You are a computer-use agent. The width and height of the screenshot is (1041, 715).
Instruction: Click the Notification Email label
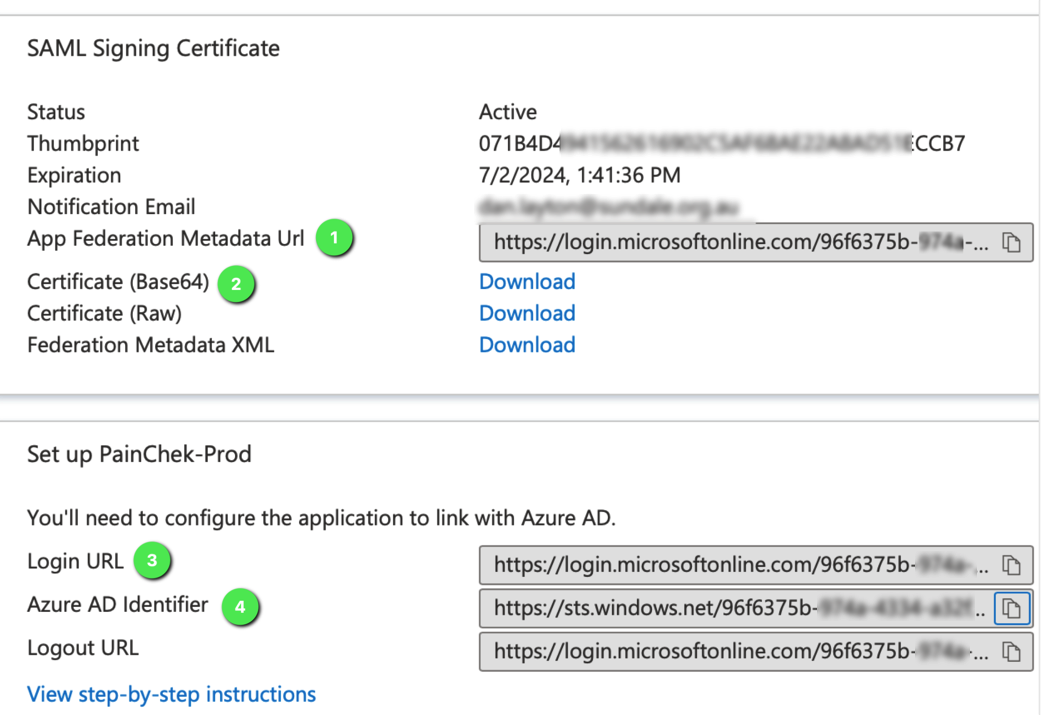click(112, 207)
